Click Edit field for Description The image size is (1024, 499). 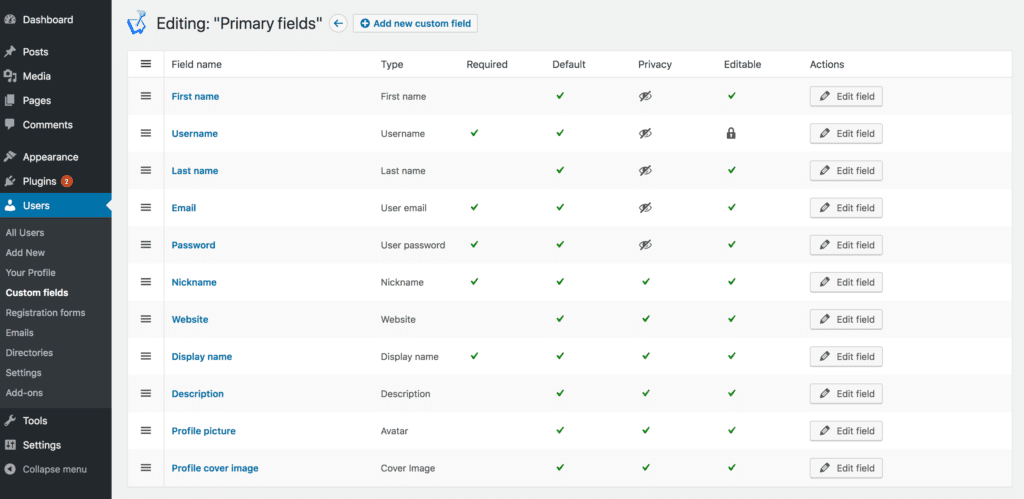pos(846,394)
